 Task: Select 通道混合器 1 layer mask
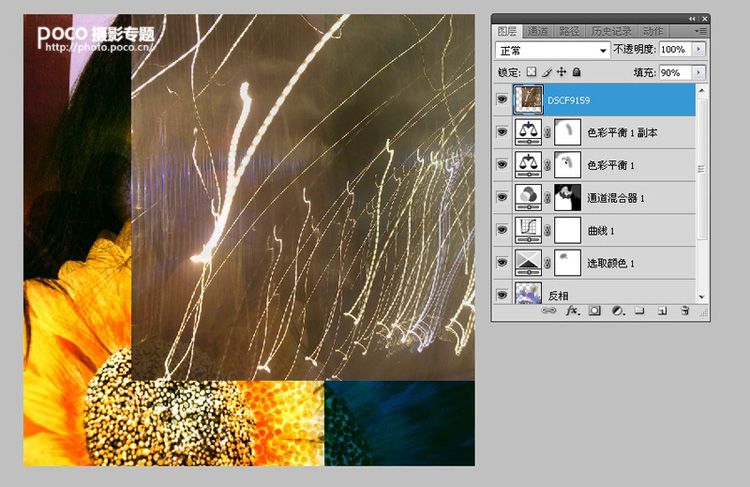[567, 197]
